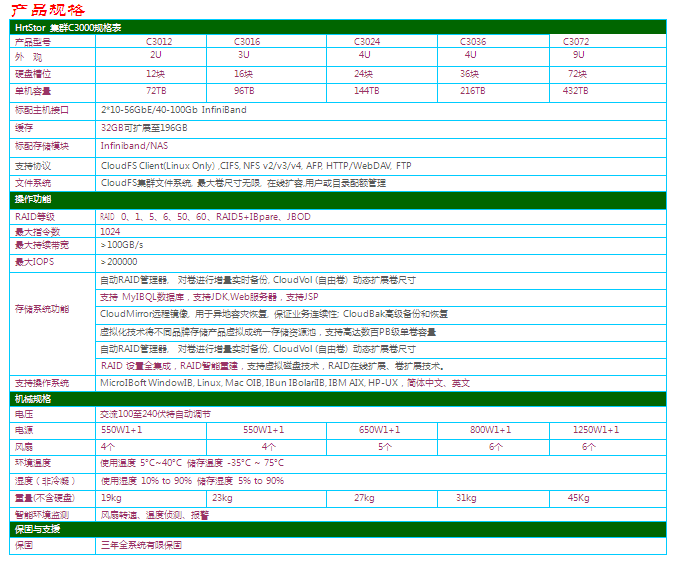Image resolution: width=677 pixels, height=564 pixels.
Task: Click the 432TB capacity value
Action: pos(575,91)
